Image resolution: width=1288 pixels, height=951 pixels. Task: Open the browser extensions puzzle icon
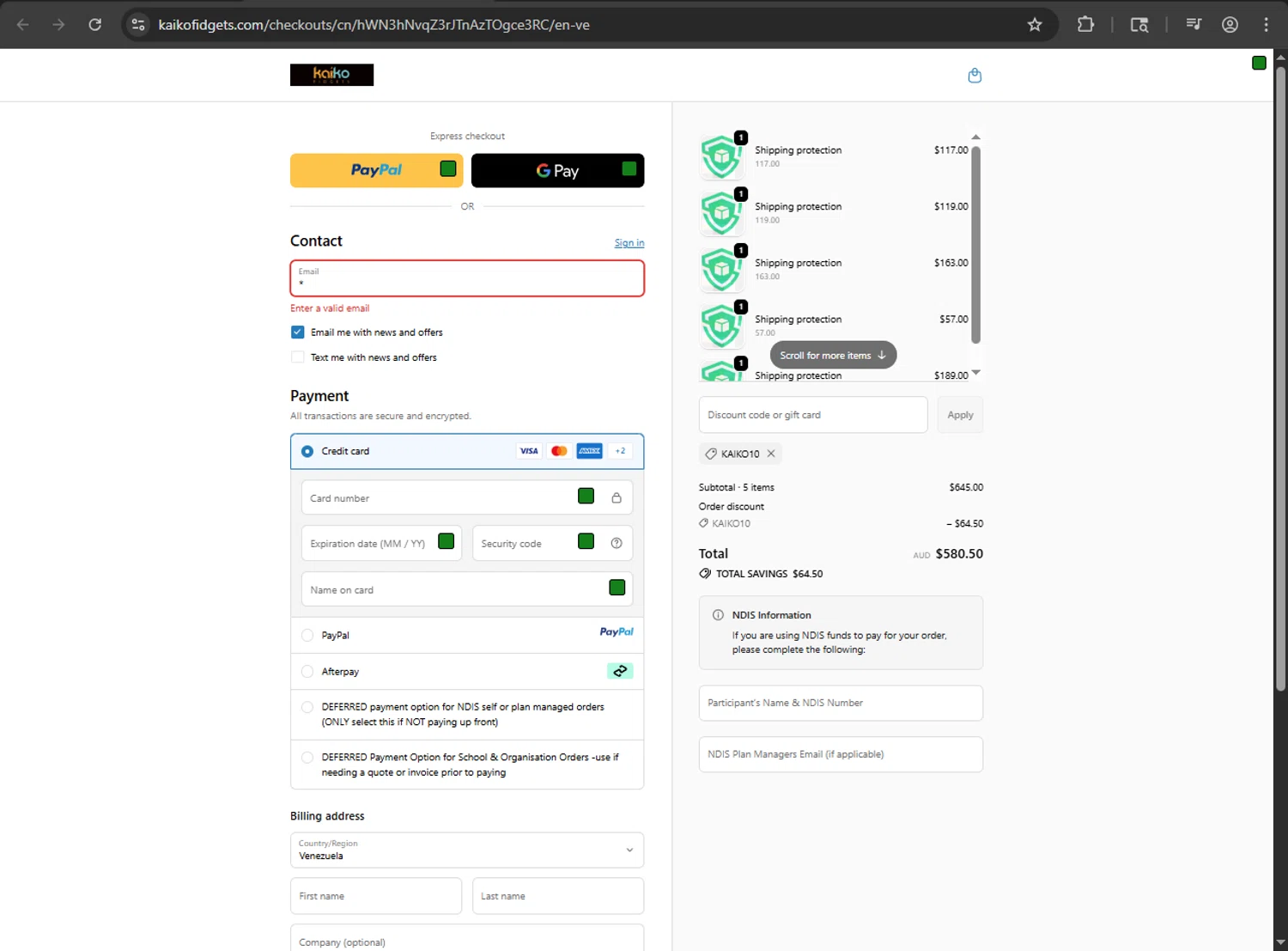pyautogui.click(x=1085, y=25)
